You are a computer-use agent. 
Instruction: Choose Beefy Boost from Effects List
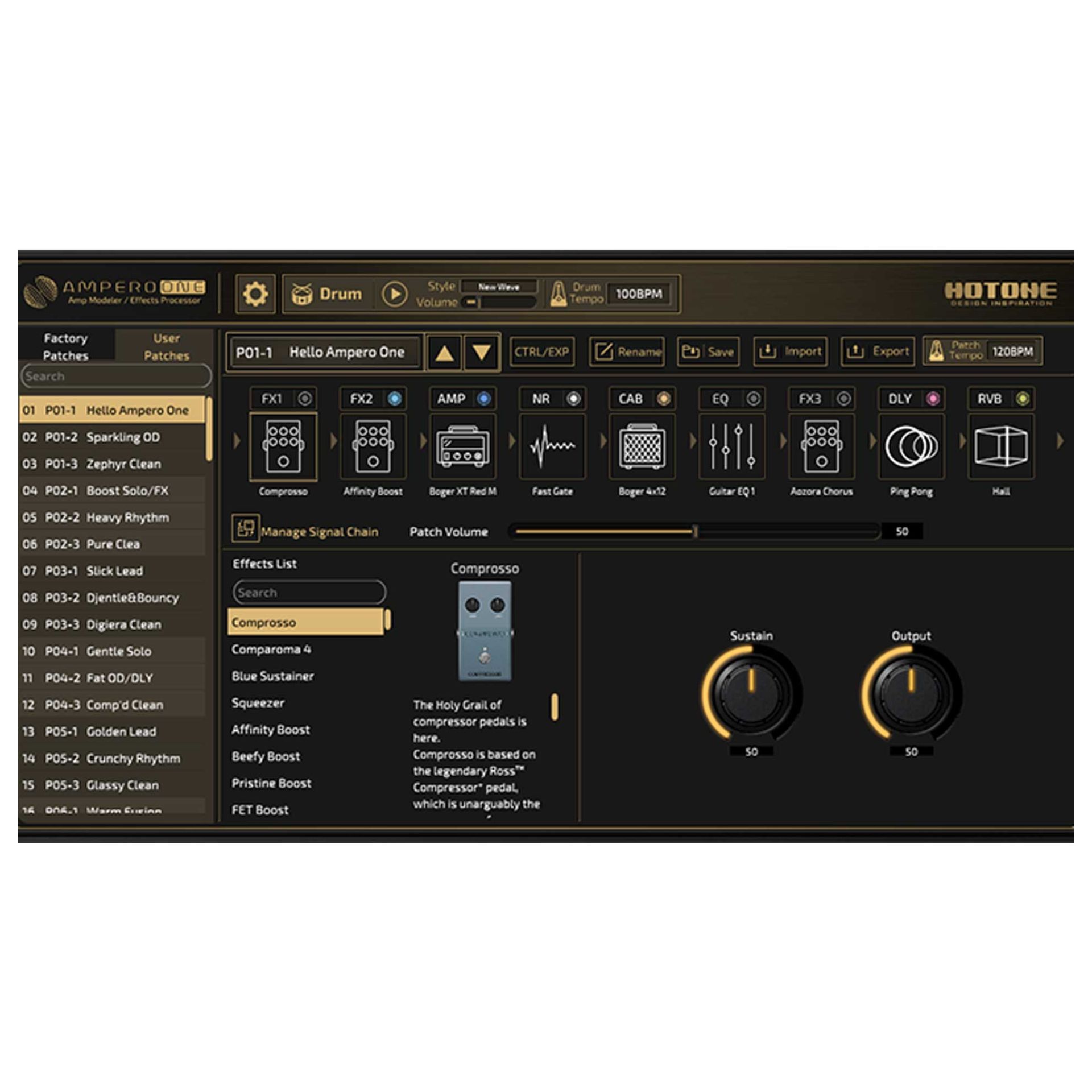tap(306, 756)
